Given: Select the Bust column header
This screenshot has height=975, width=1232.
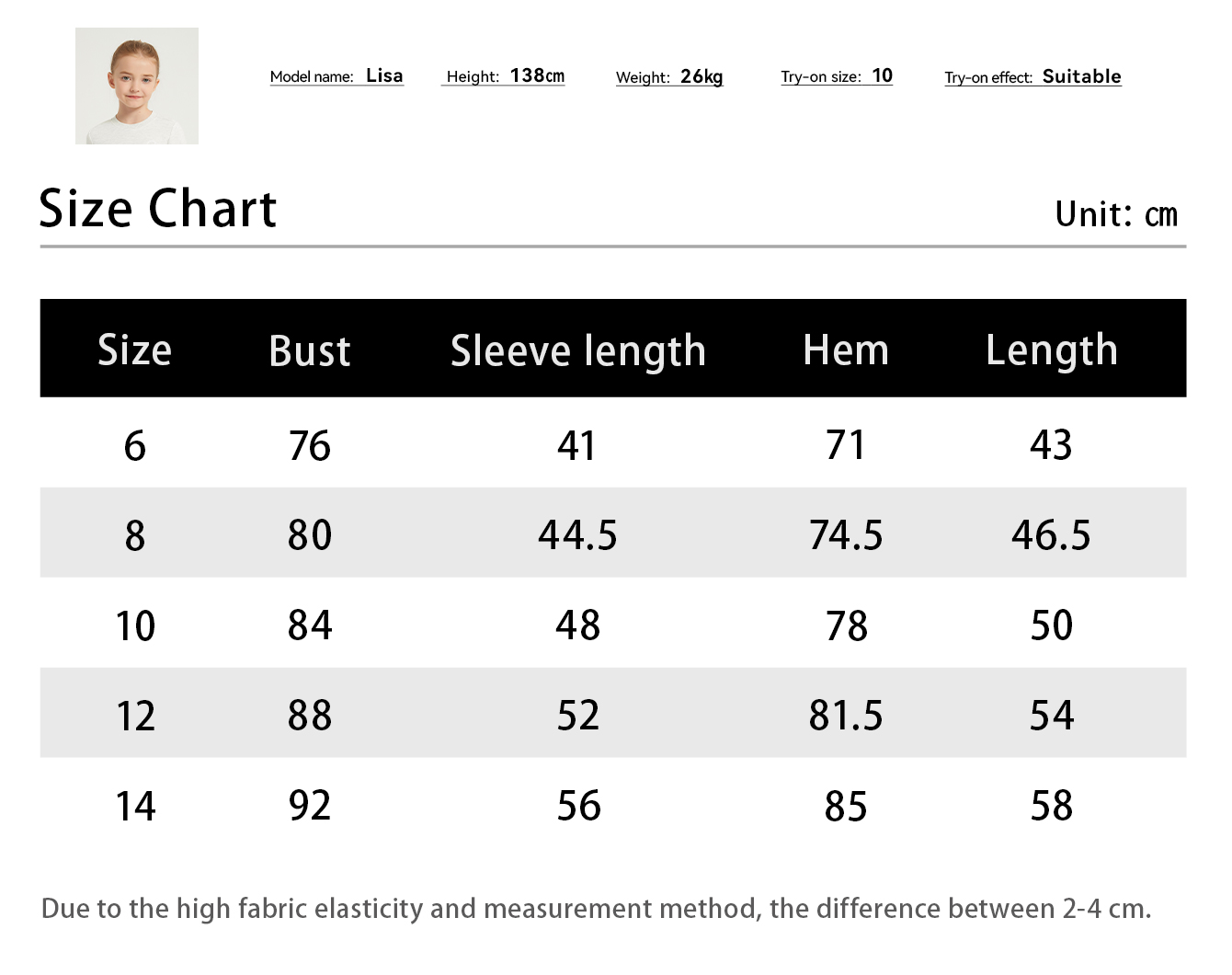Looking at the screenshot, I should coord(310,350).
